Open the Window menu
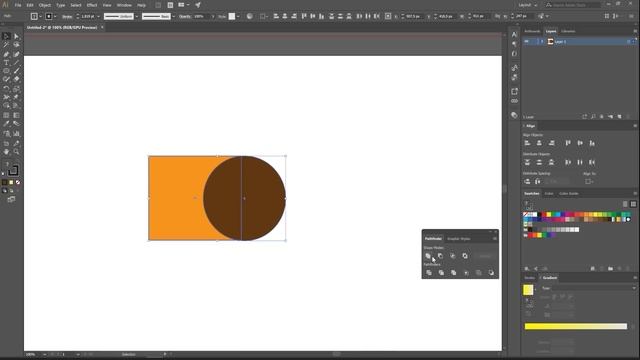Screen dimensions: 640x360 click(124, 5)
